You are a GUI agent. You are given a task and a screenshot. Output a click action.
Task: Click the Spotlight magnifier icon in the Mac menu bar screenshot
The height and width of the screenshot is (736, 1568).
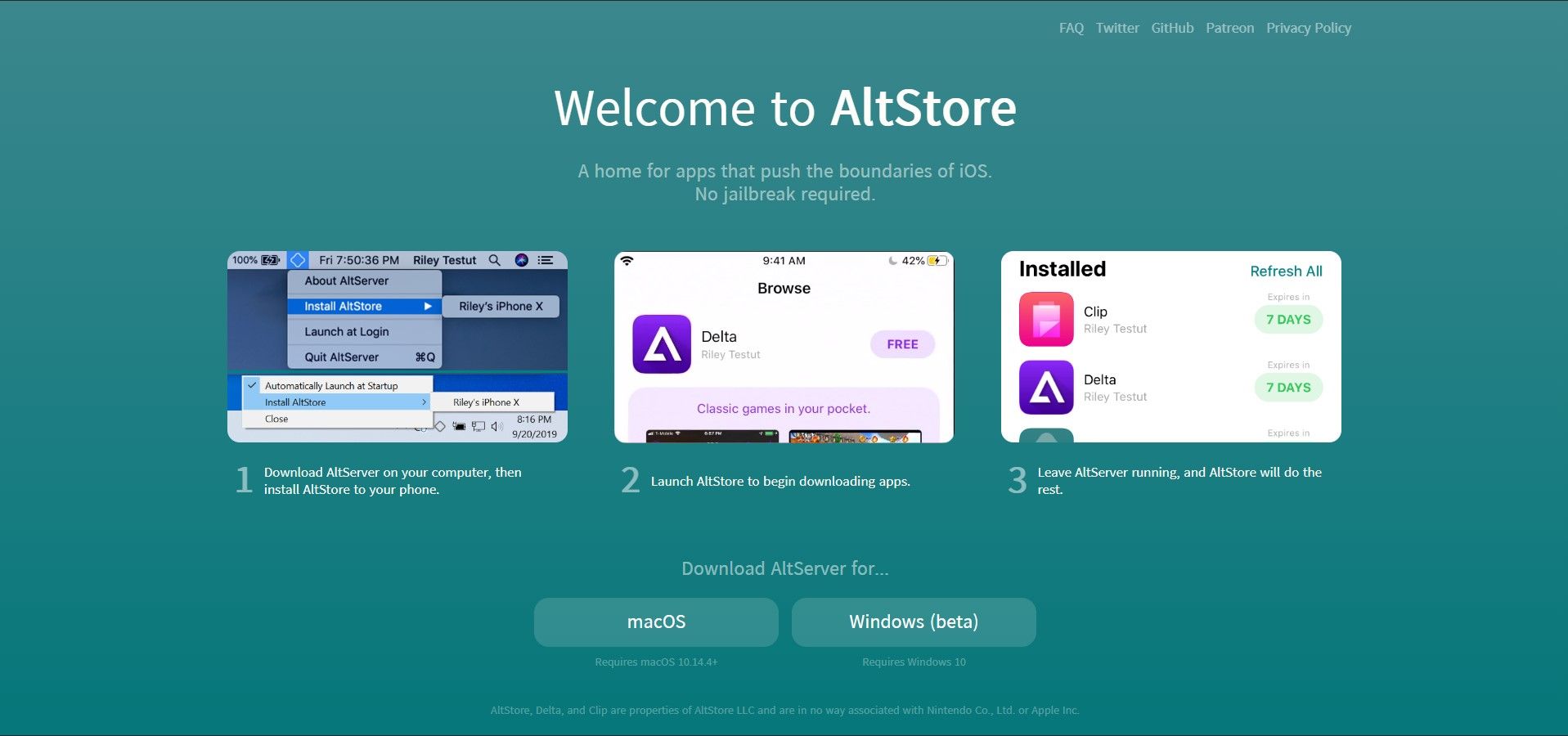click(x=494, y=260)
